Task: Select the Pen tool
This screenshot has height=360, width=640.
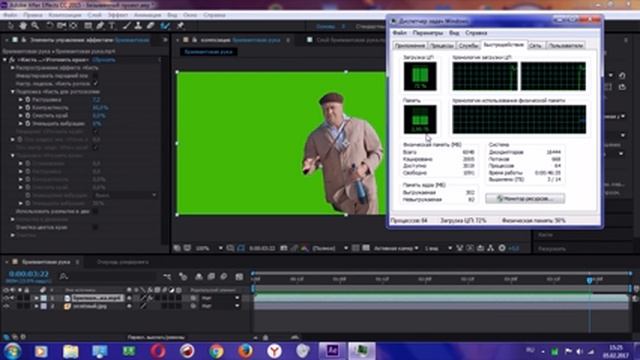Action: [100, 26]
